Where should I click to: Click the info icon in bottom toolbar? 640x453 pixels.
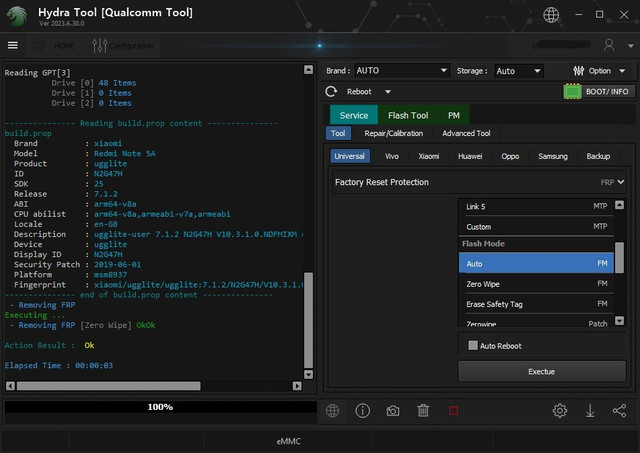362,411
